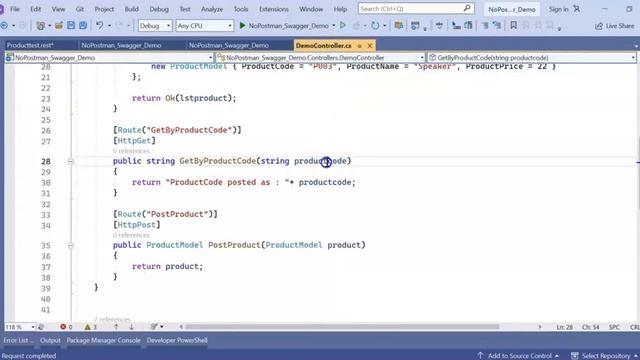
Task: Open the DemoController class navigation dropdown
Action: click(x=321, y=58)
